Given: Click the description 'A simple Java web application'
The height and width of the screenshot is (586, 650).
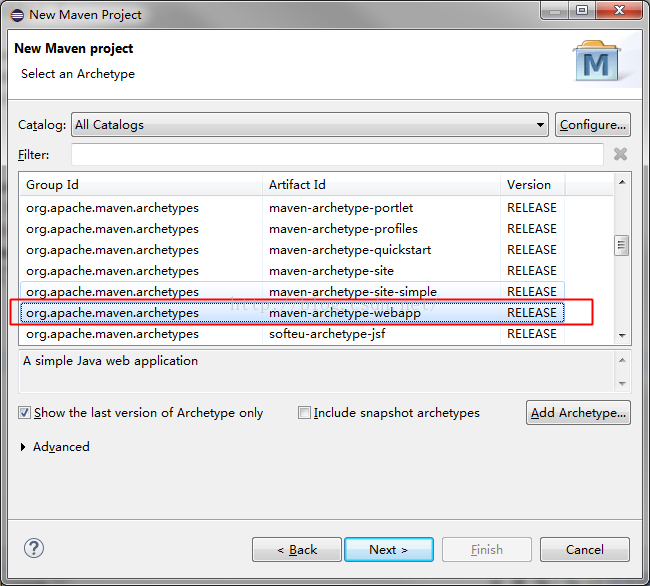Looking at the screenshot, I should point(110,361).
